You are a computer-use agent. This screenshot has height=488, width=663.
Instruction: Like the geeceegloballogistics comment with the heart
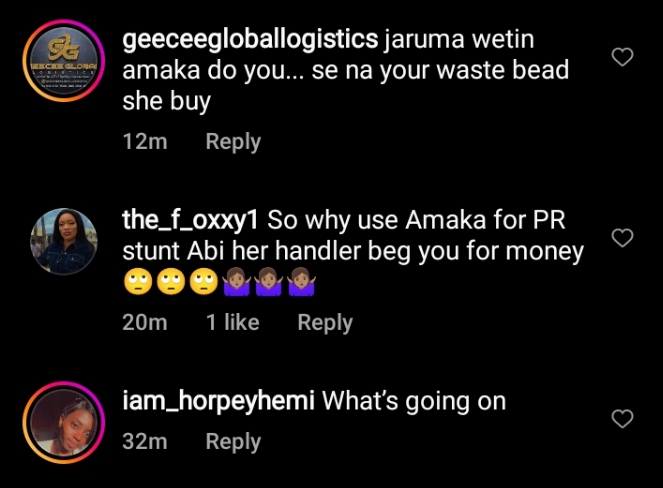coord(622,57)
